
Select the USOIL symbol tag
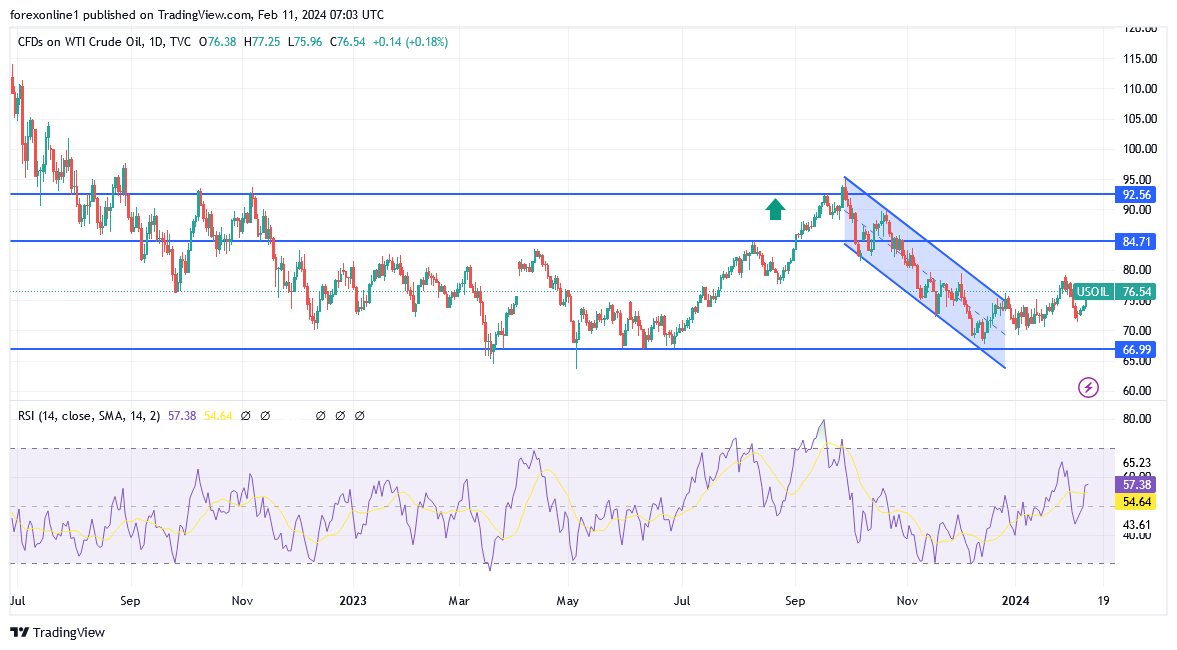point(1092,292)
